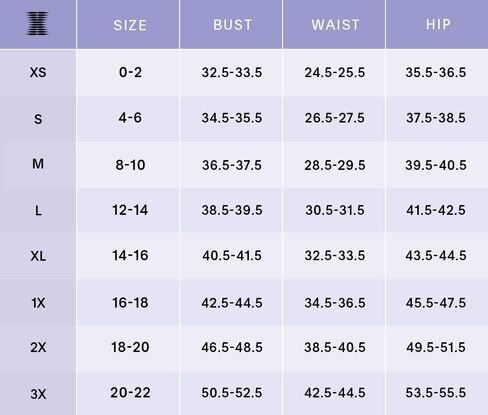This screenshot has height=415, width=488.
Task: Click the measuring tape icon in header
Action: point(37,23)
